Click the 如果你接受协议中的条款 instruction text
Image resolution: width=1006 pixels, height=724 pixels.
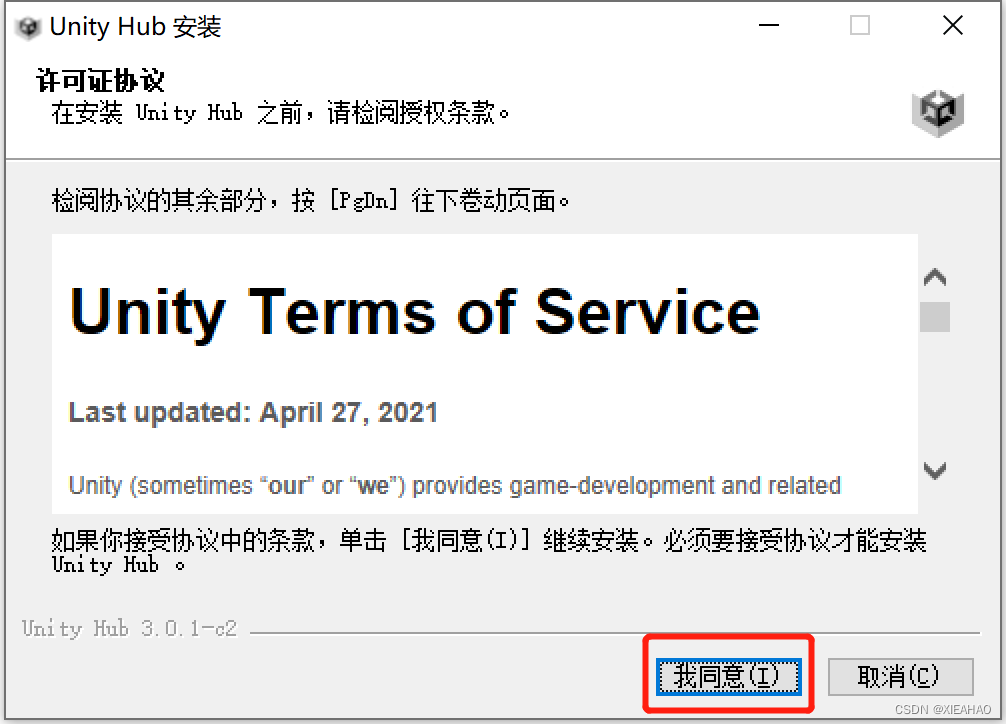click(489, 551)
